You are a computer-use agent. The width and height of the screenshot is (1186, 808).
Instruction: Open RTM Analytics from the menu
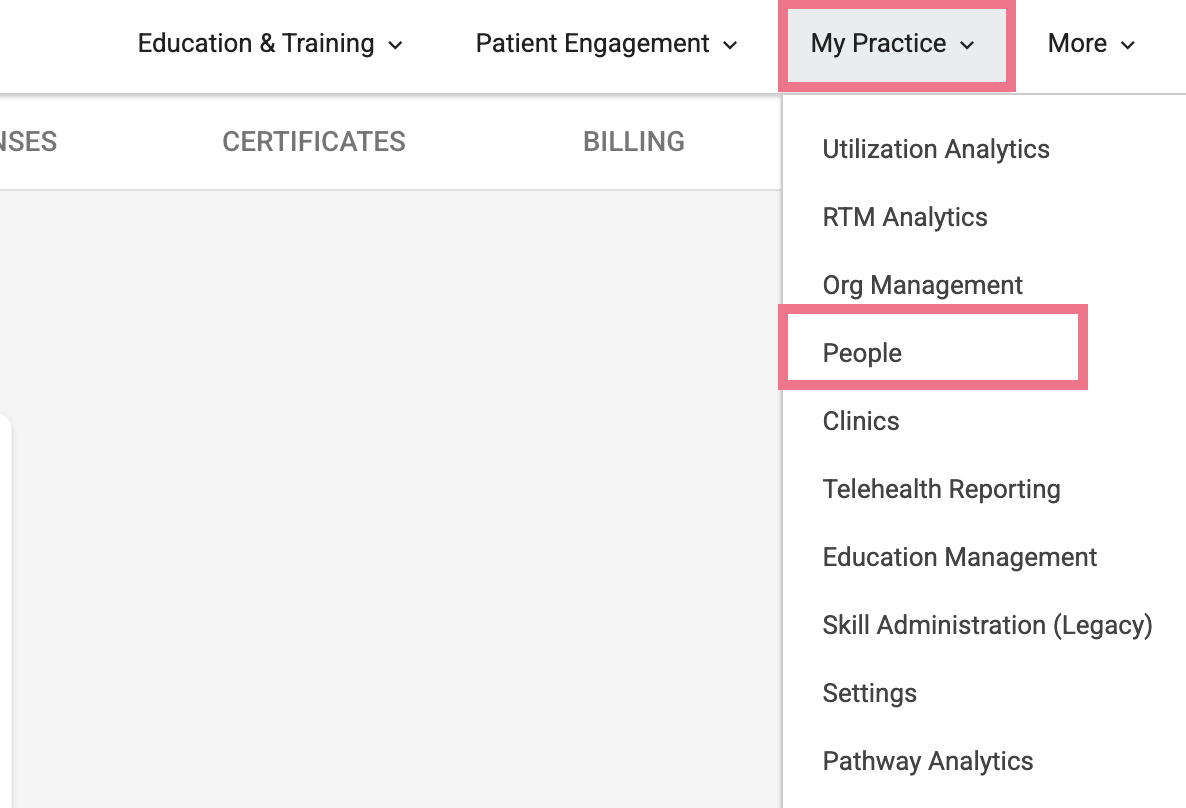coord(905,217)
